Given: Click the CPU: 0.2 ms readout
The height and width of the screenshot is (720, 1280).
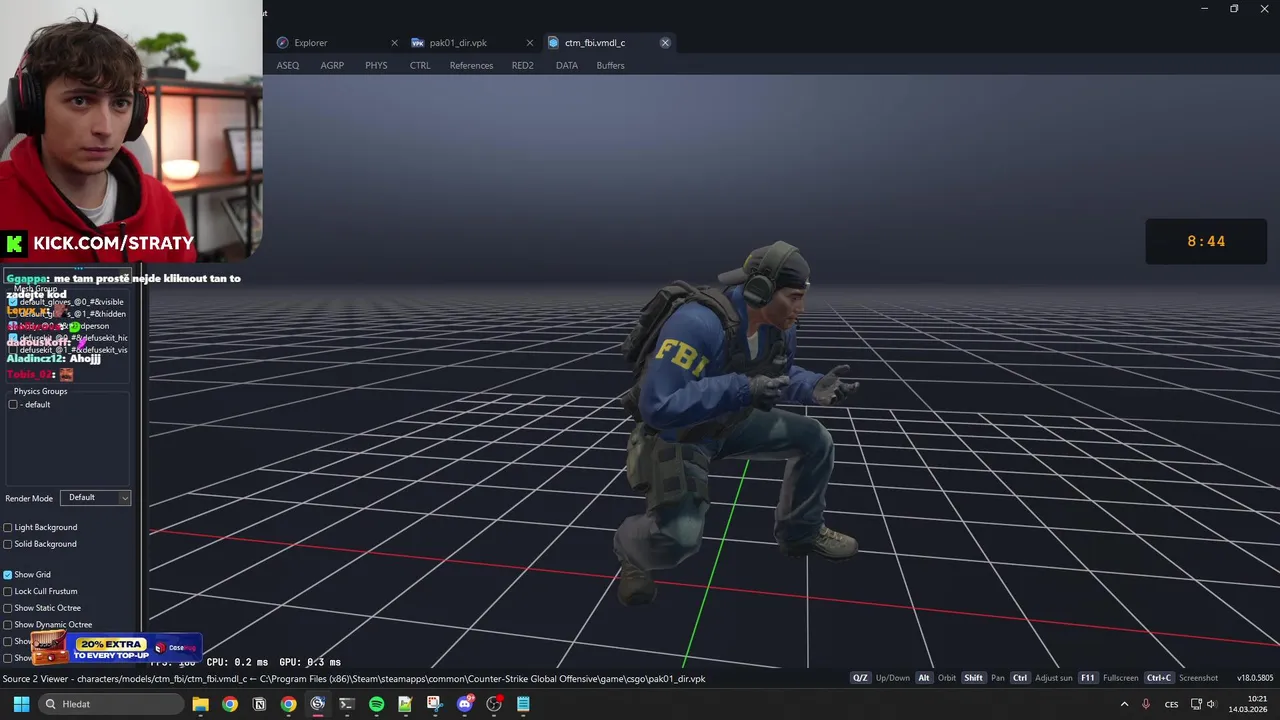Looking at the screenshot, I should click(237, 662).
